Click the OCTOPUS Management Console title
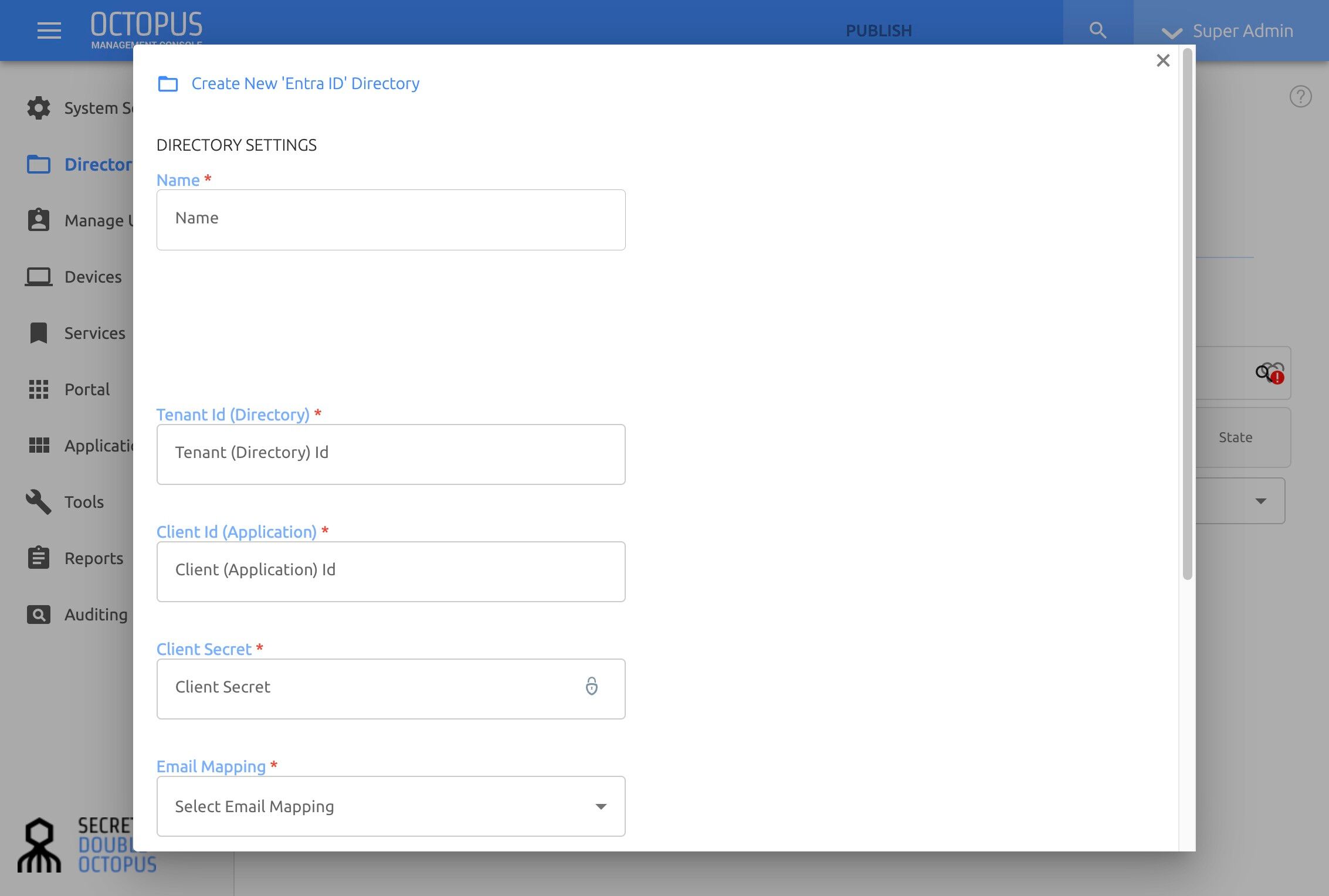Image resolution: width=1329 pixels, height=896 pixels. pos(147,29)
